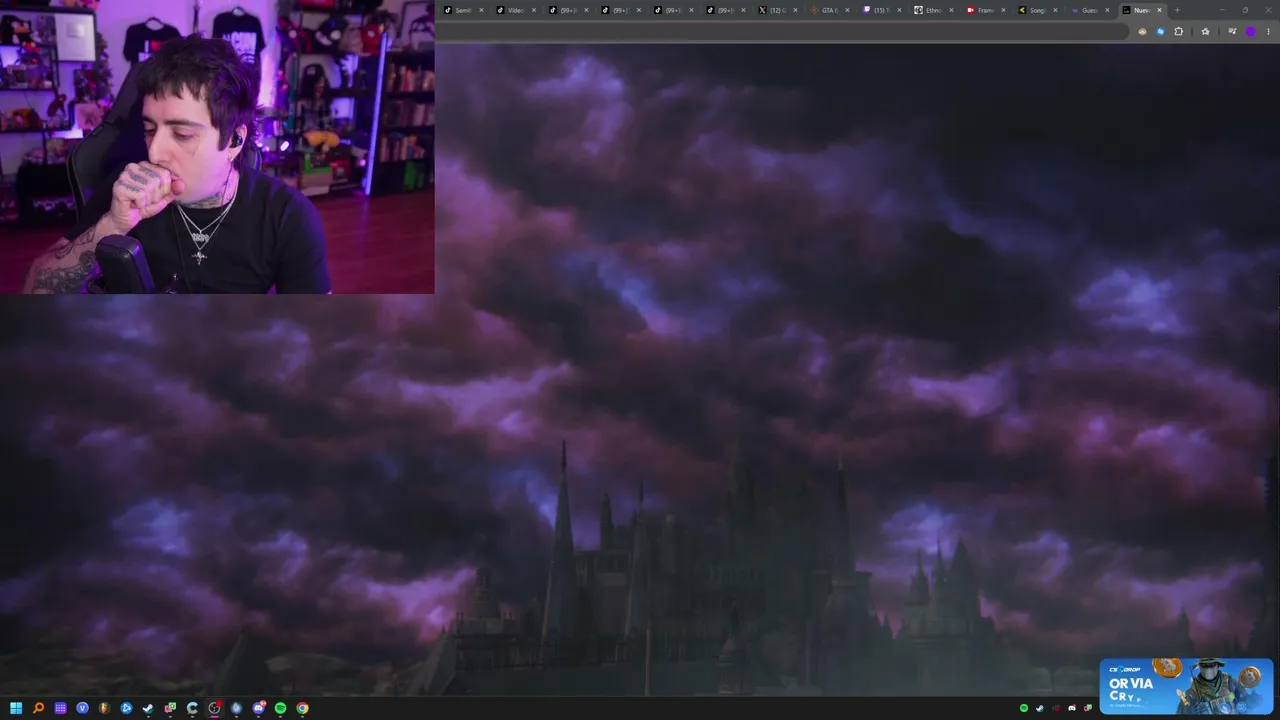The image size is (1280, 720).
Task: Close the Frame tab
Action: coord(1003,10)
